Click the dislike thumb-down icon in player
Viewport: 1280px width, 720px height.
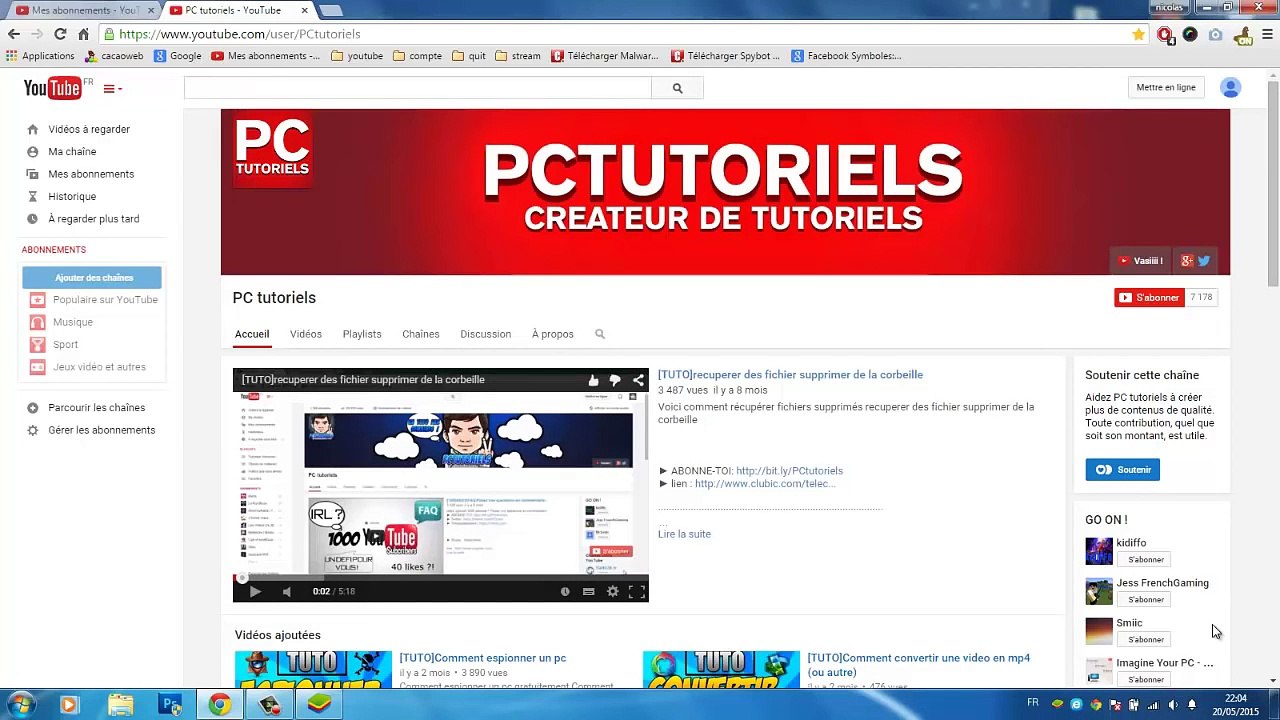[615, 380]
